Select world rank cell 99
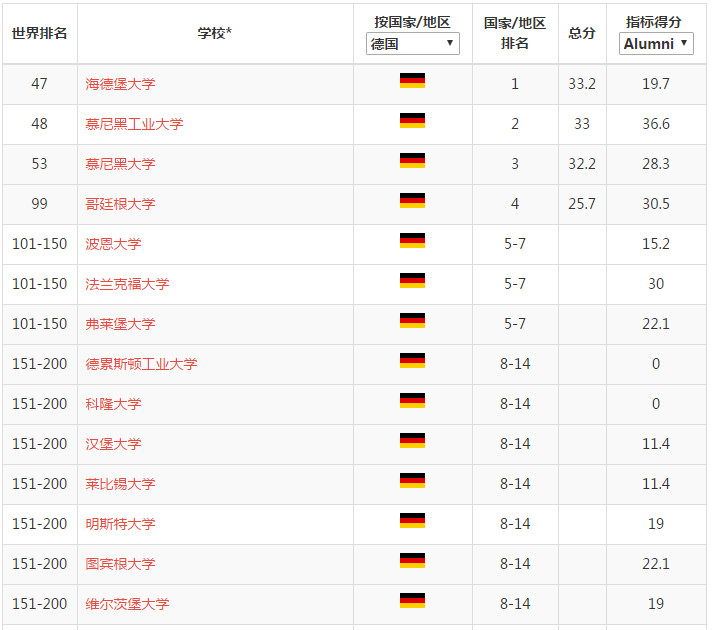 click(40, 204)
